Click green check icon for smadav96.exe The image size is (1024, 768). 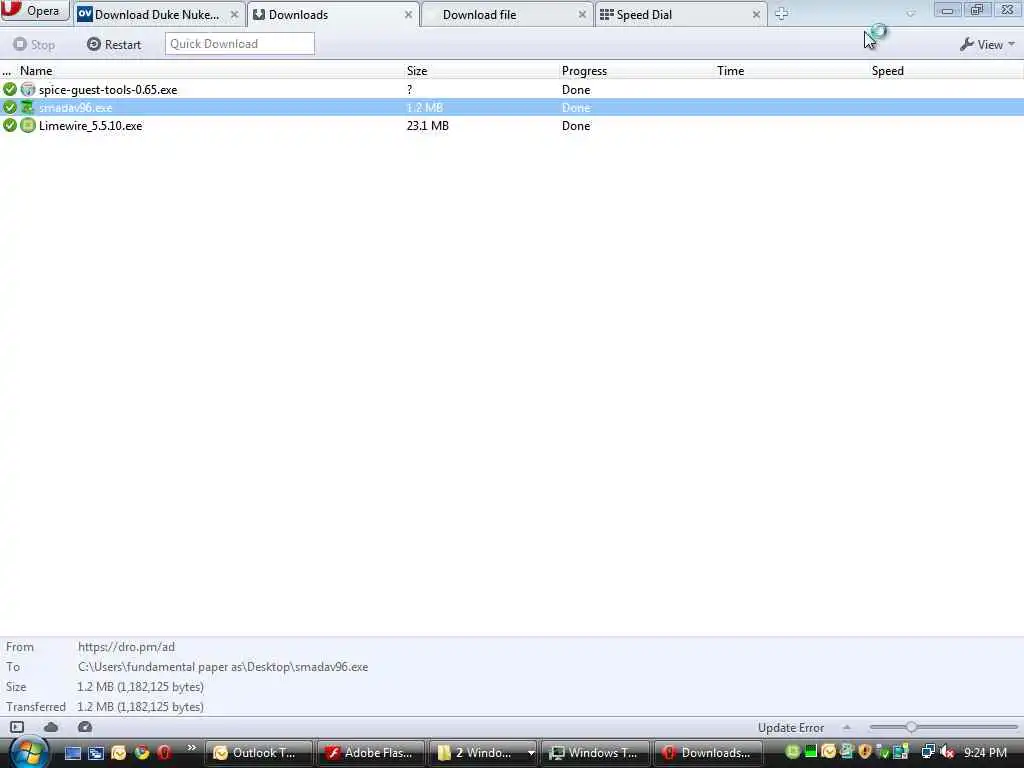10,107
